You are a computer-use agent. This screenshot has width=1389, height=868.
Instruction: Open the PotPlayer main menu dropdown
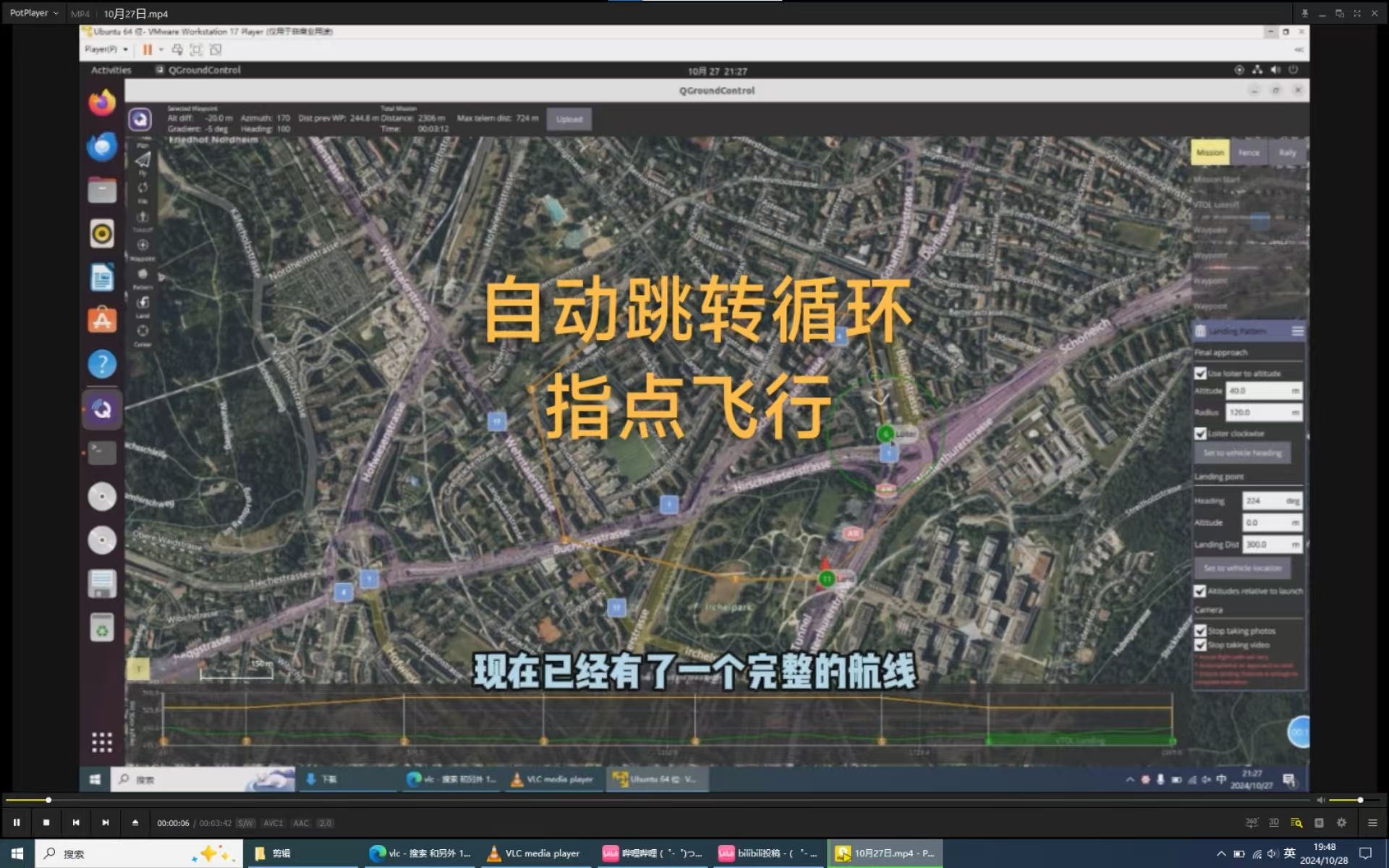pyautogui.click(x=34, y=13)
